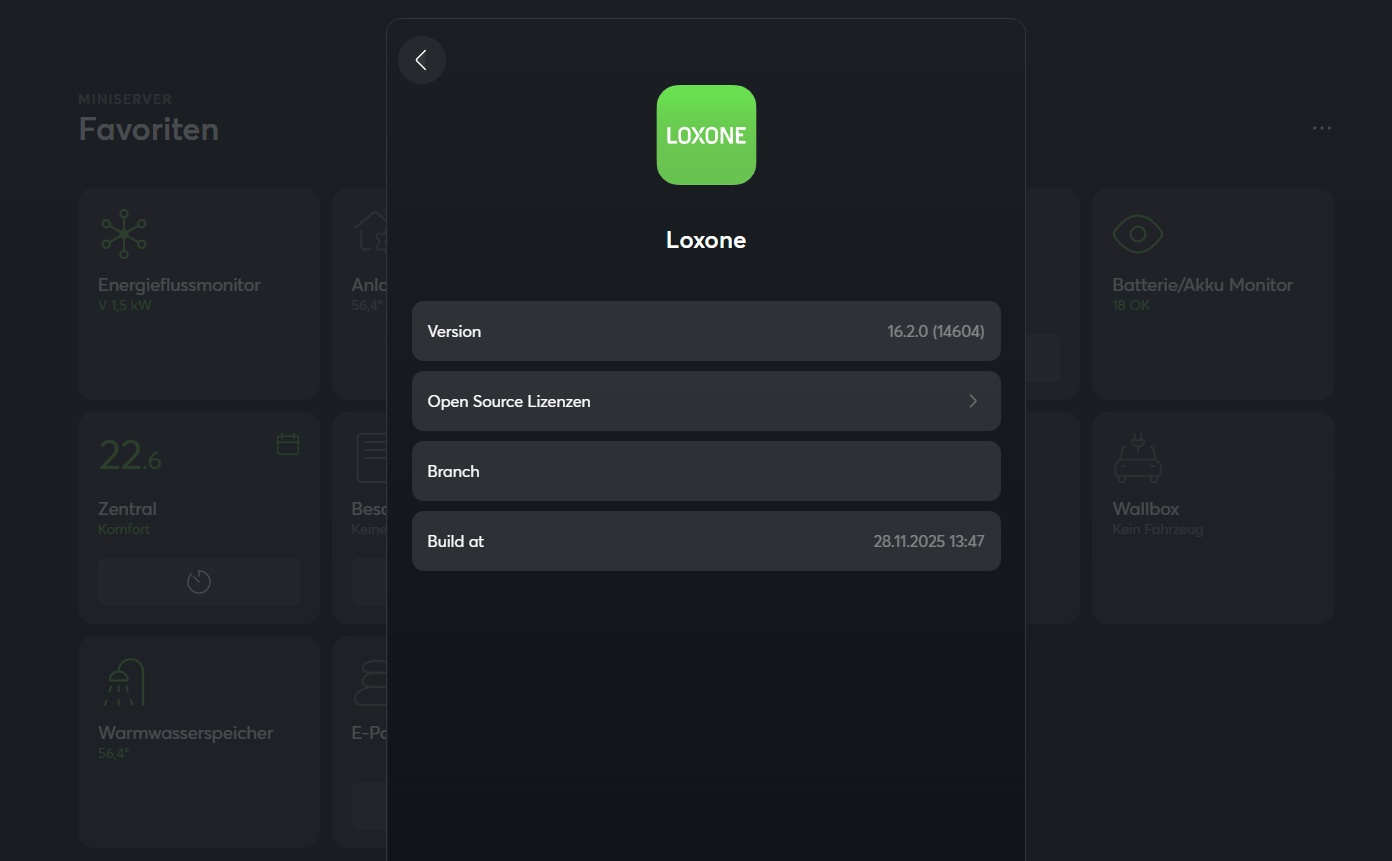Click the MINISERVER label above Favoriten

[x=126, y=99]
